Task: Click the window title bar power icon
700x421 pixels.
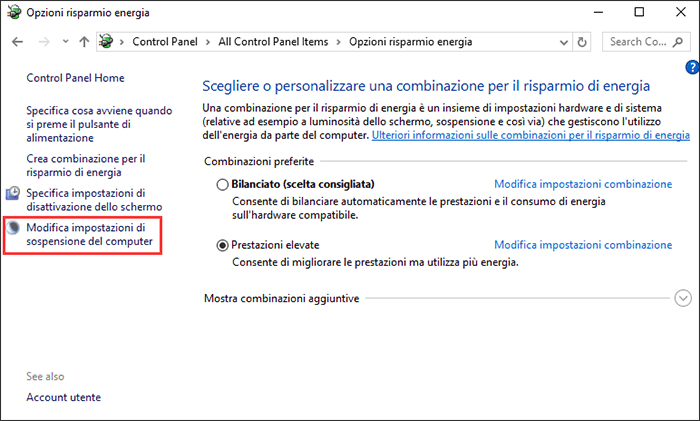Action: point(14,13)
